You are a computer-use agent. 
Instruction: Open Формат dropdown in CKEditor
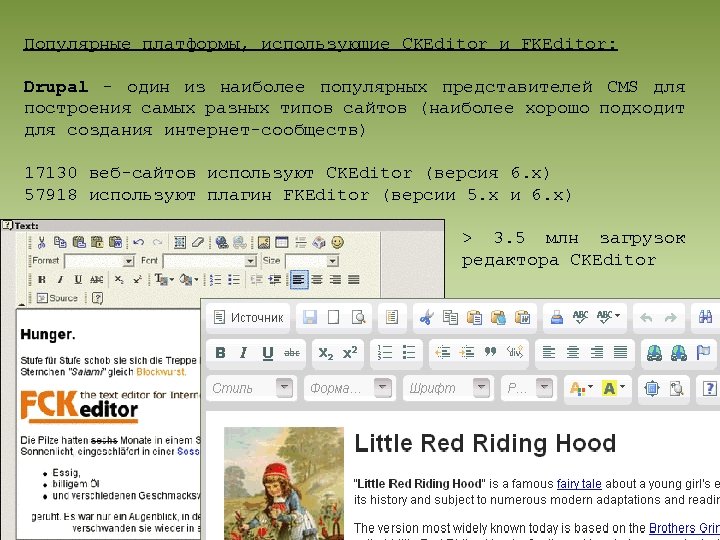[x=350, y=388]
